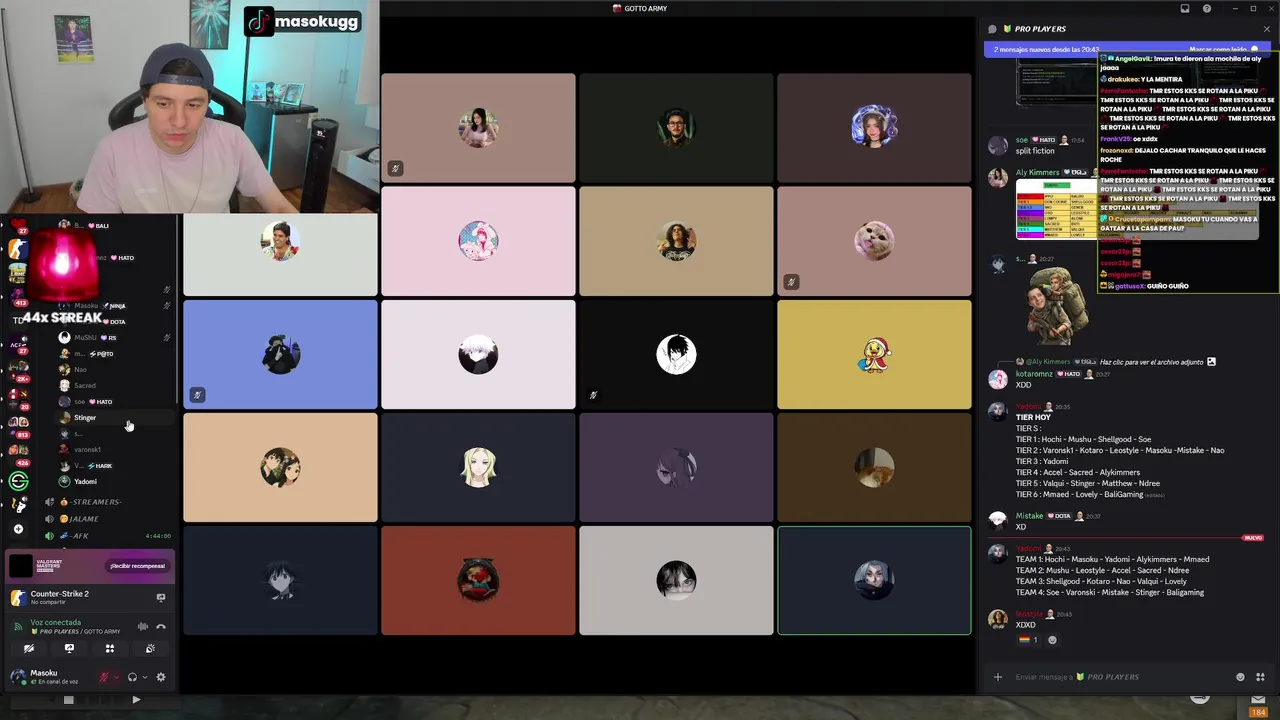1280x720 pixels.
Task: Select varonsk1 in voice member list
Action: pyautogui.click(x=114, y=450)
